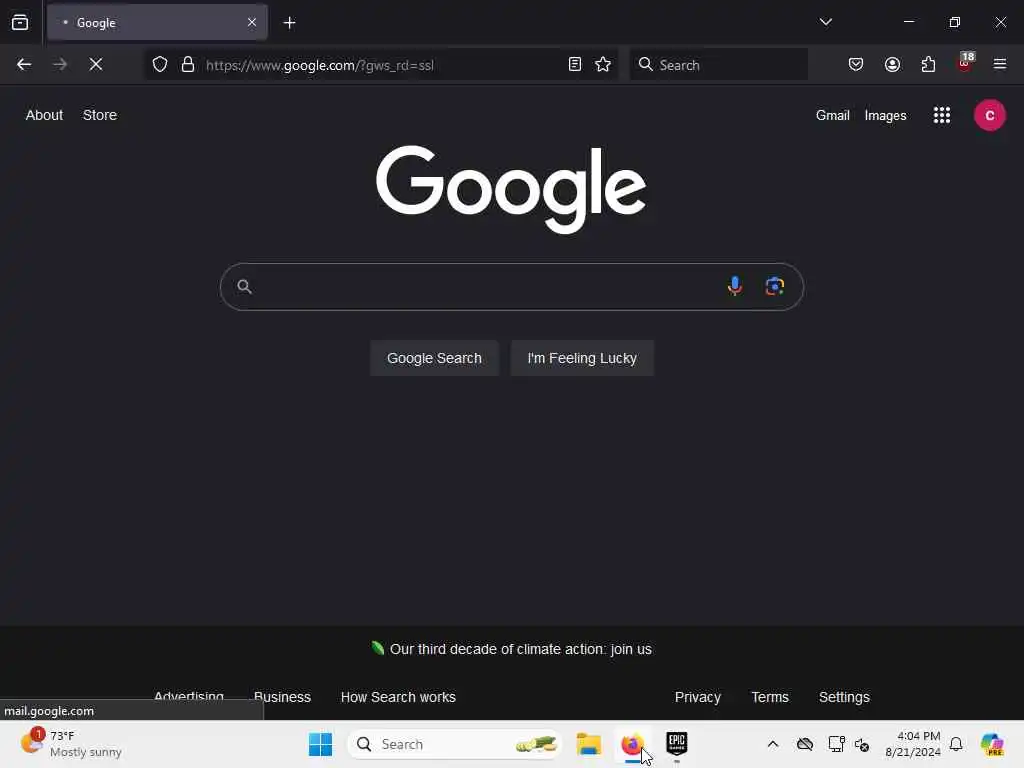
Task: Expand the list all tabs chevron
Action: tap(825, 22)
